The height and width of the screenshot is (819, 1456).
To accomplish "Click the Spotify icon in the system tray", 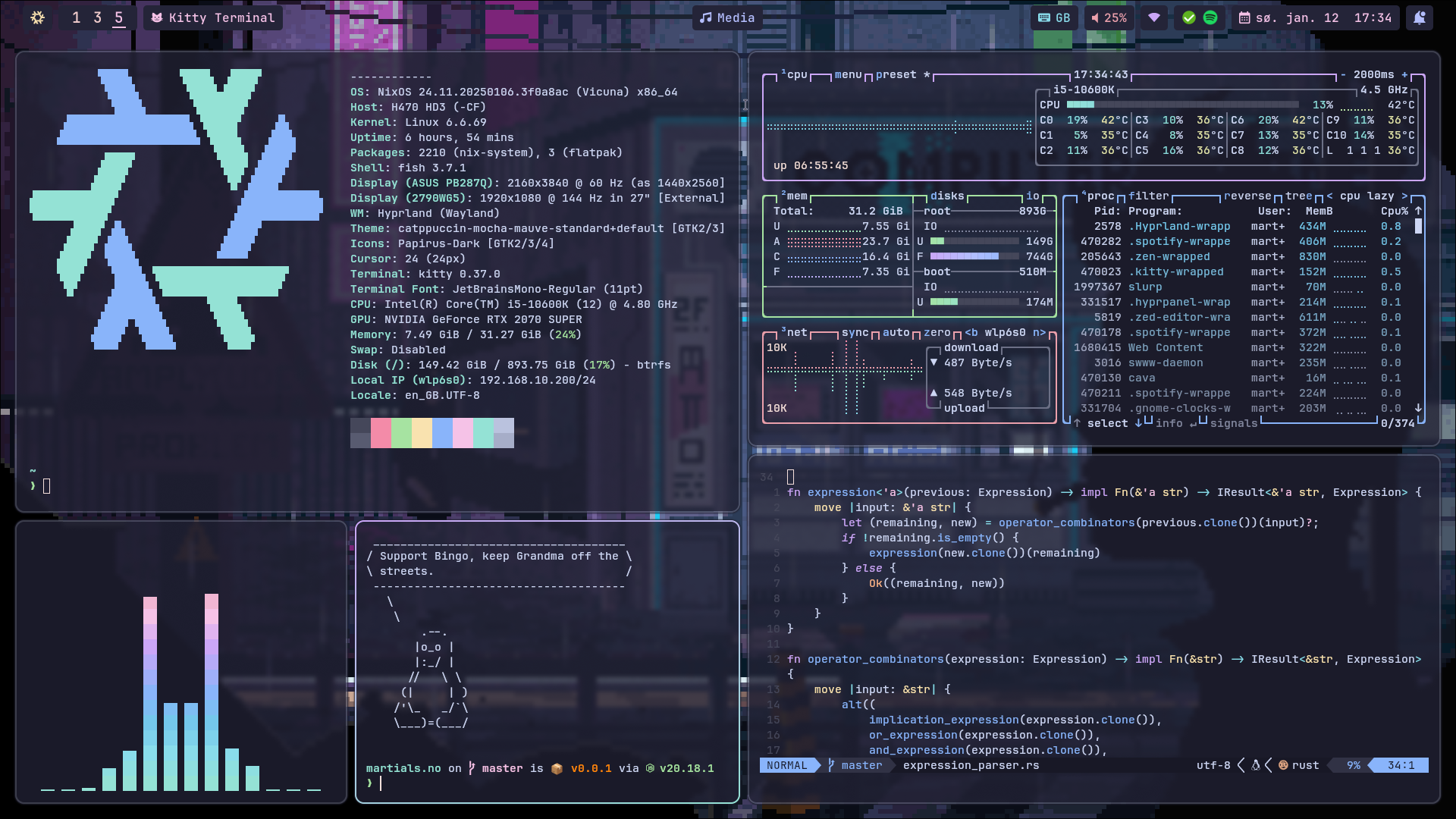I will tap(1210, 17).
